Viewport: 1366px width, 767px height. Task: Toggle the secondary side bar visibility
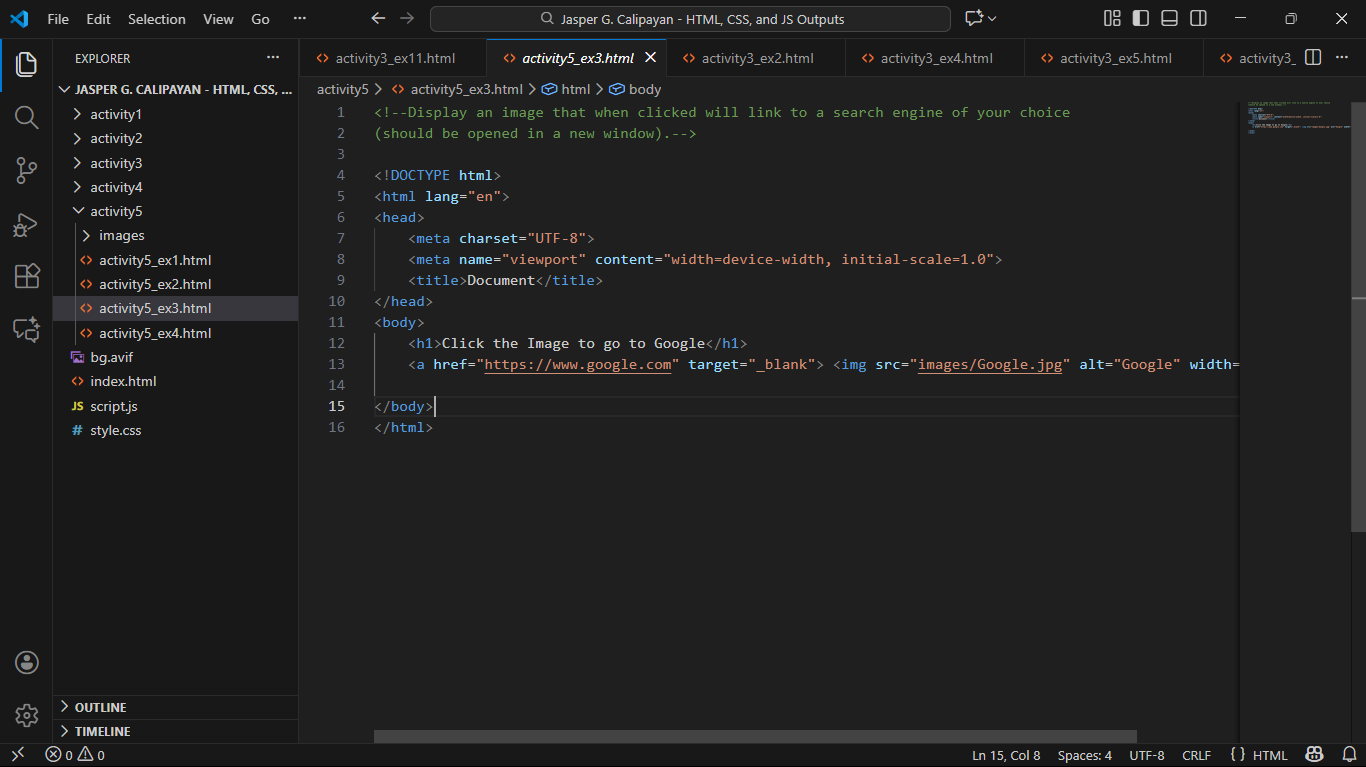(x=1198, y=19)
